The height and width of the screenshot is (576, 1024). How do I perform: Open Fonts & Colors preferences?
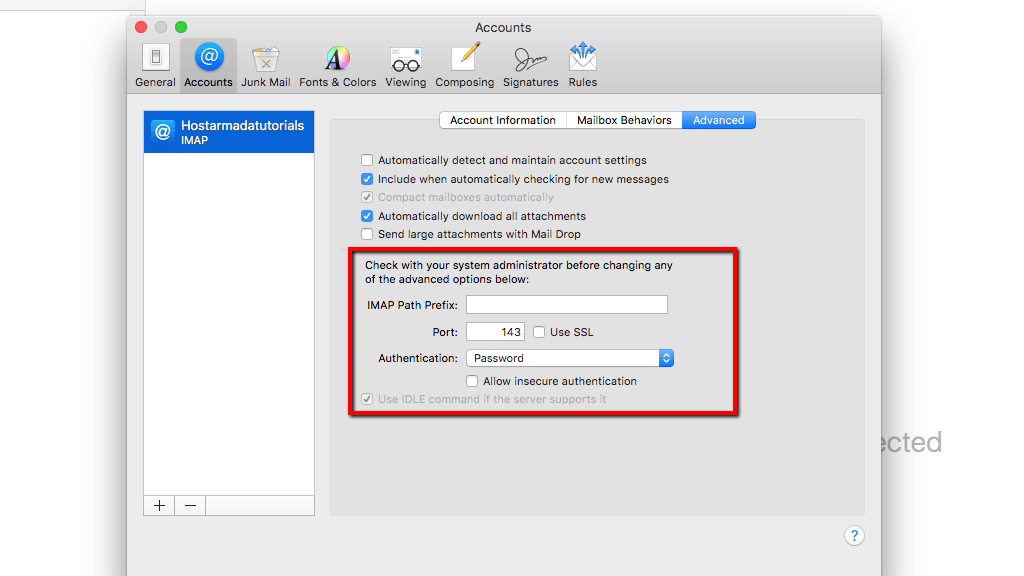pyautogui.click(x=338, y=65)
